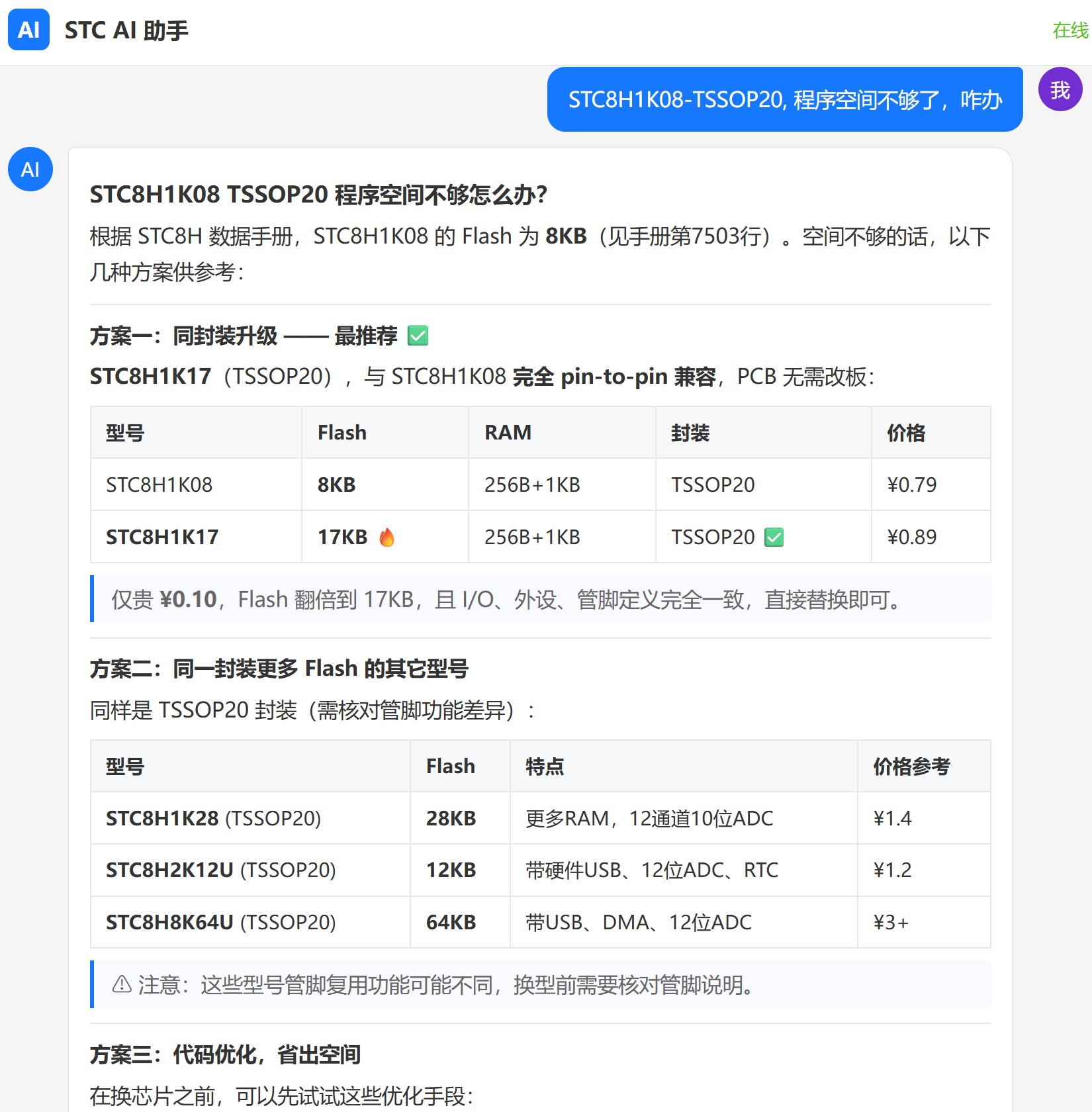Click the user message bubble about STC8H1K08-TSSOP20
The height and width of the screenshot is (1112, 1092).
(785, 99)
